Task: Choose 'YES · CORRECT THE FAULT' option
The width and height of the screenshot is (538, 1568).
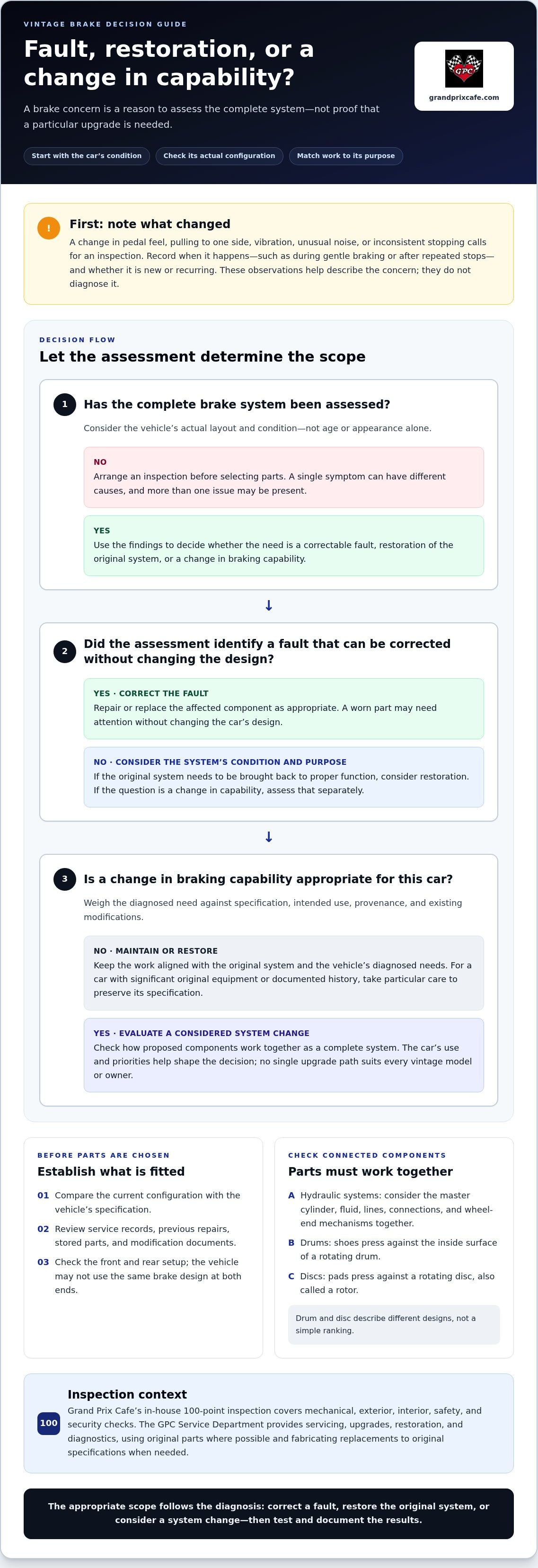Action: pos(283,709)
